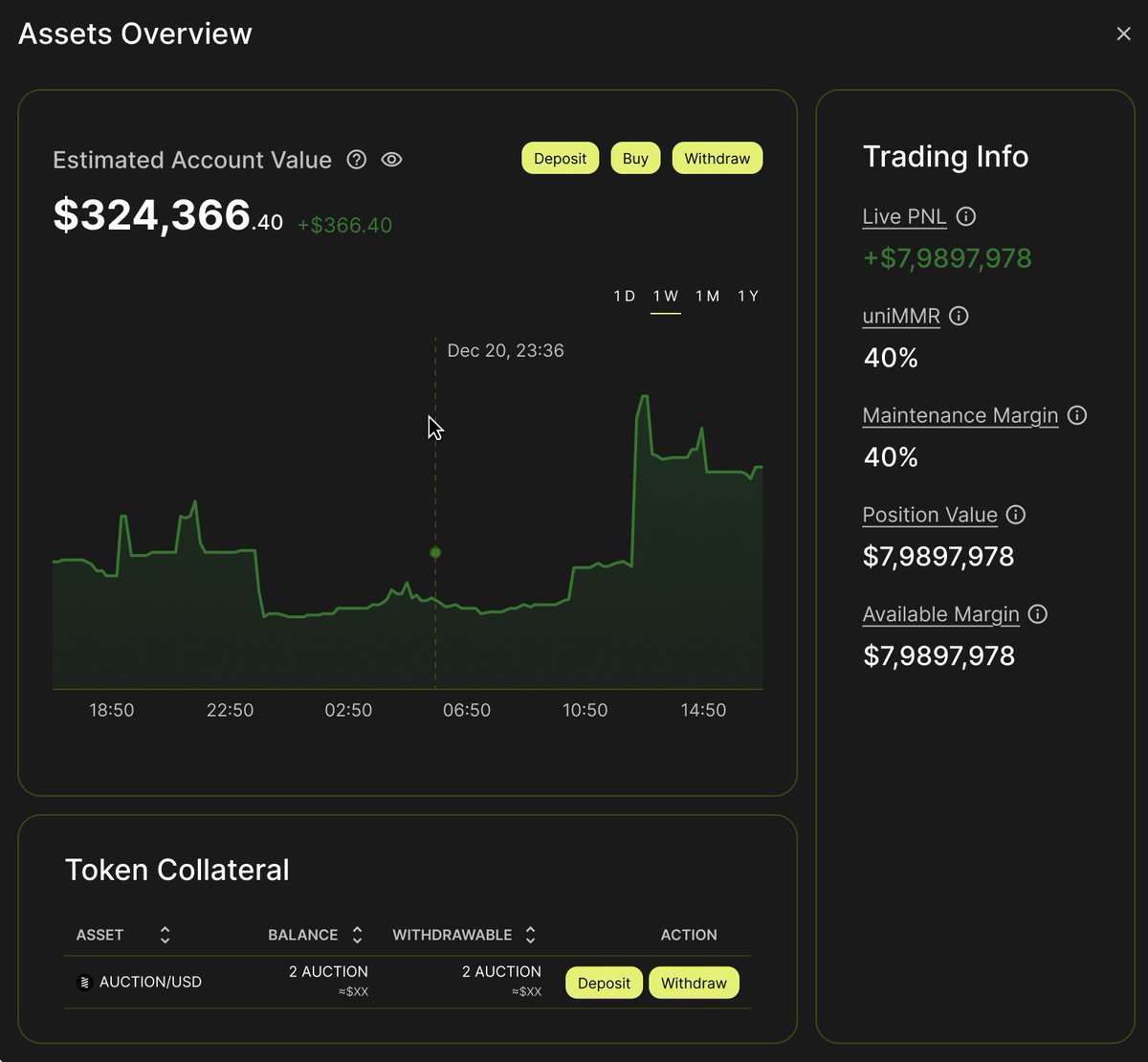
Task: Open the Live PNL link
Action: click(903, 216)
